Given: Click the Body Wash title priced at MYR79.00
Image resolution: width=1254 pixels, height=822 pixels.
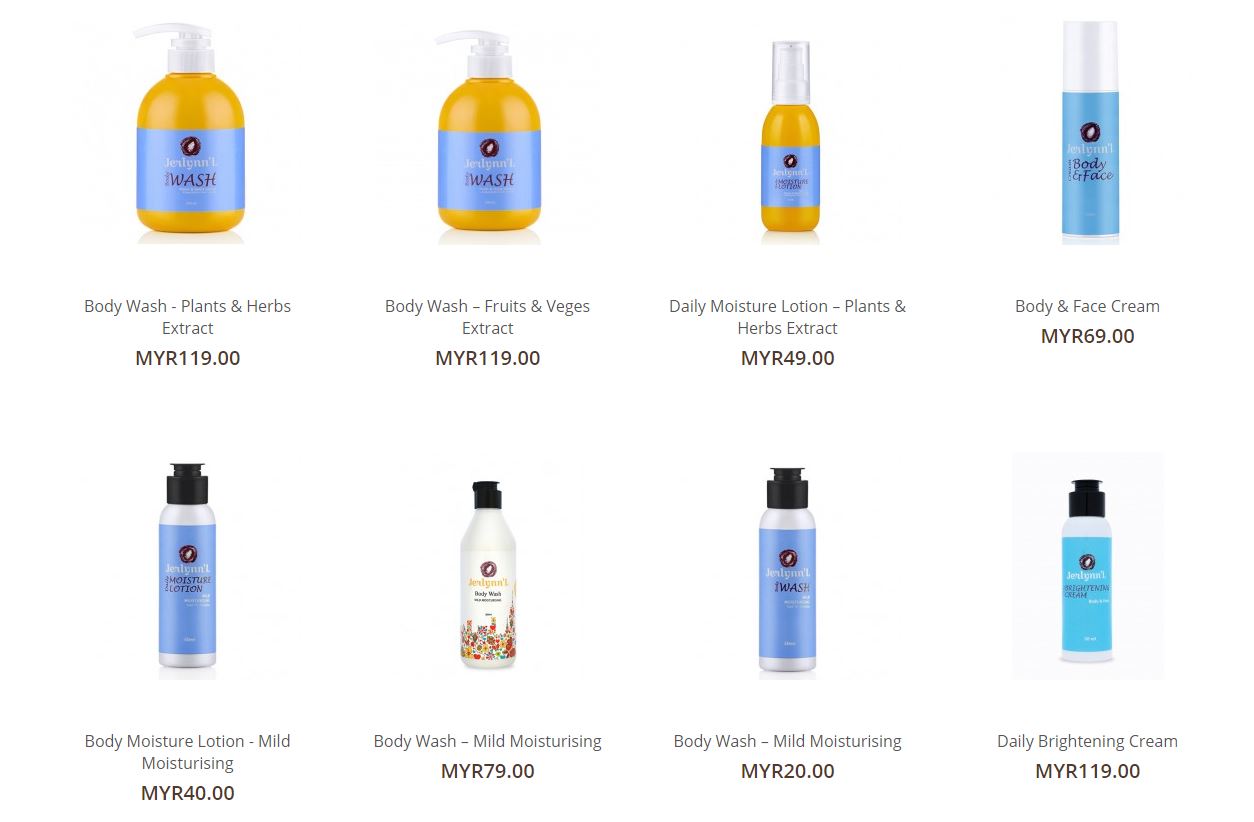Looking at the screenshot, I should tap(488, 741).
